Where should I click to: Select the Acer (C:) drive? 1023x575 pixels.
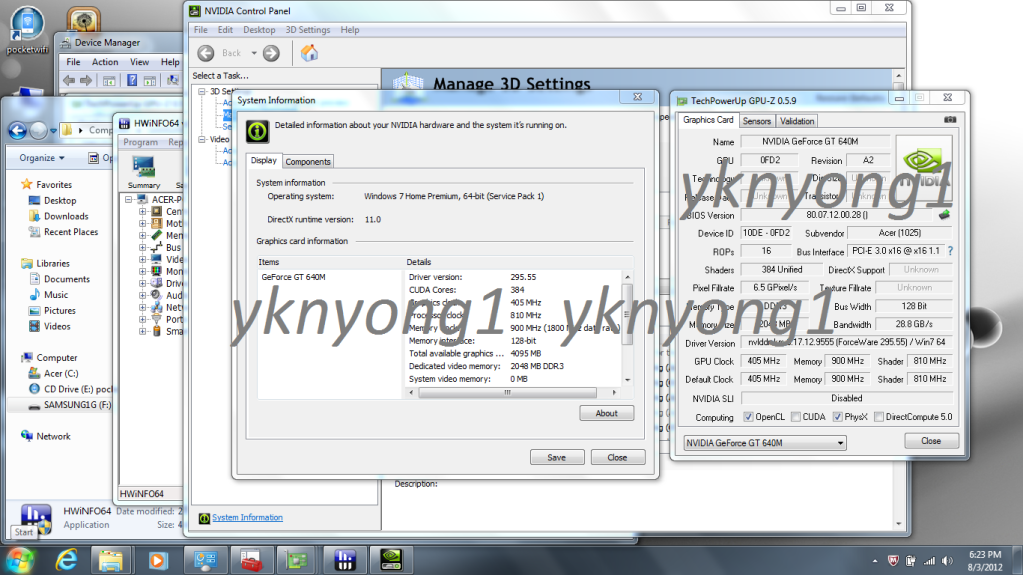pyautogui.click(x=61, y=373)
